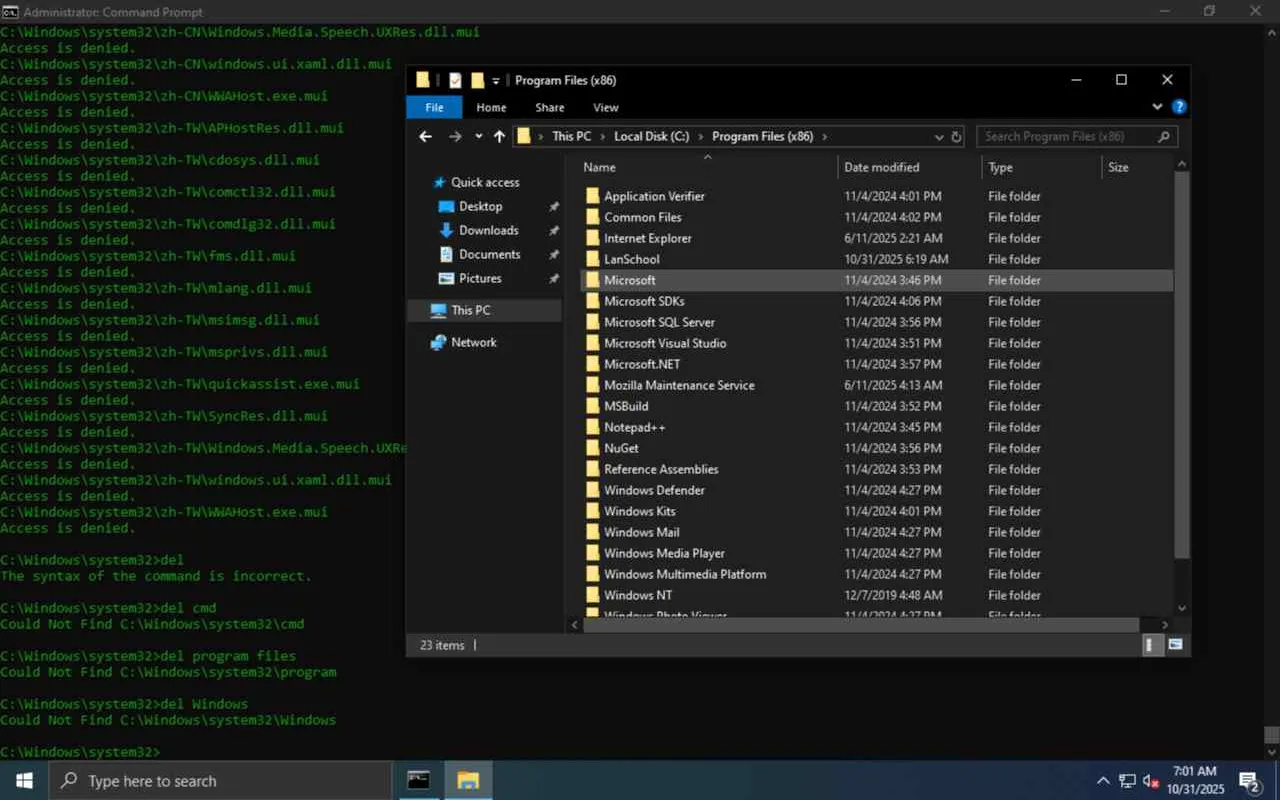Screen dimensions: 1280x800
Task: Open the View ribbon tab
Action: coord(606,107)
